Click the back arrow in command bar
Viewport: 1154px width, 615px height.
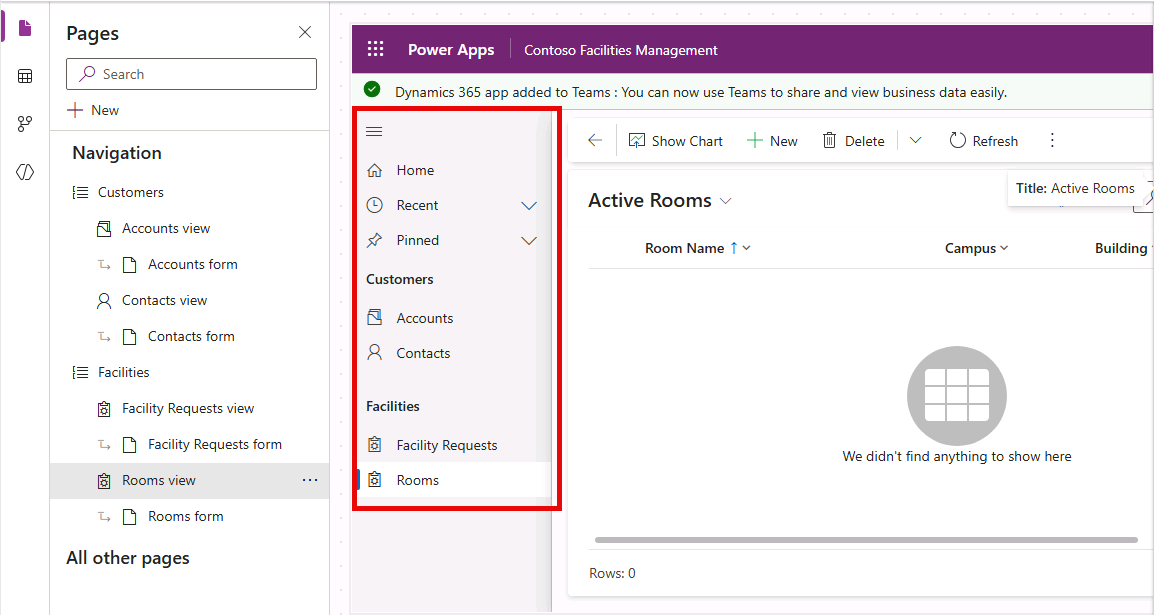tap(595, 141)
